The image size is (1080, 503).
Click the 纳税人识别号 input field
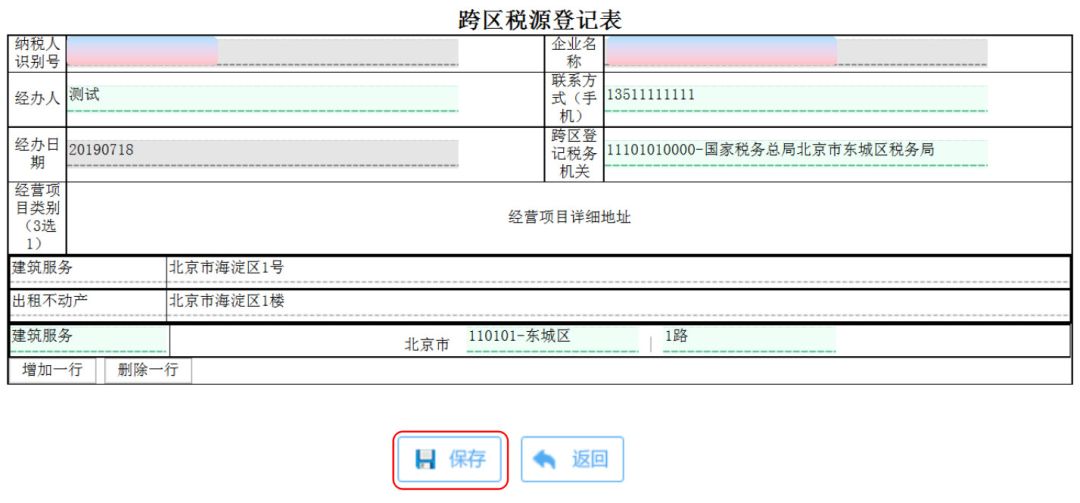click(263, 52)
